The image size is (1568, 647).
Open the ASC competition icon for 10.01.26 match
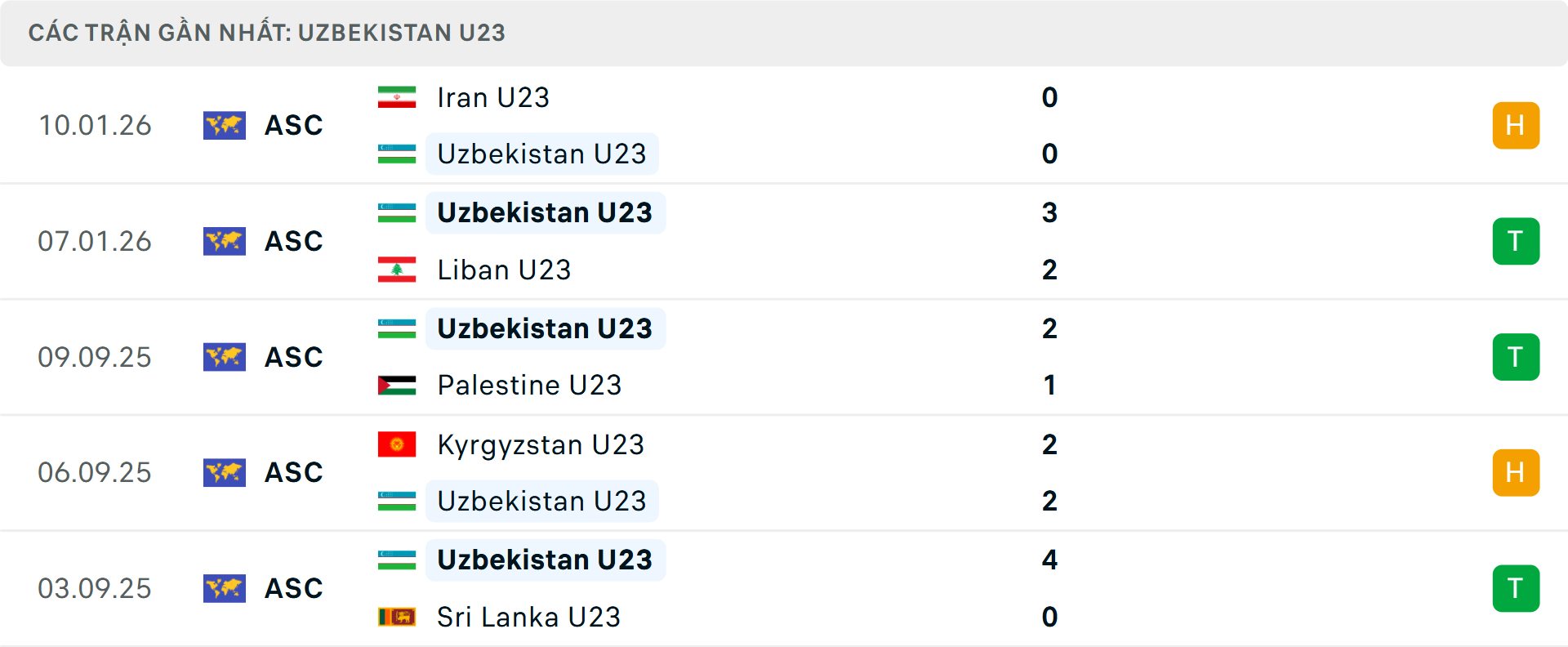225,126
